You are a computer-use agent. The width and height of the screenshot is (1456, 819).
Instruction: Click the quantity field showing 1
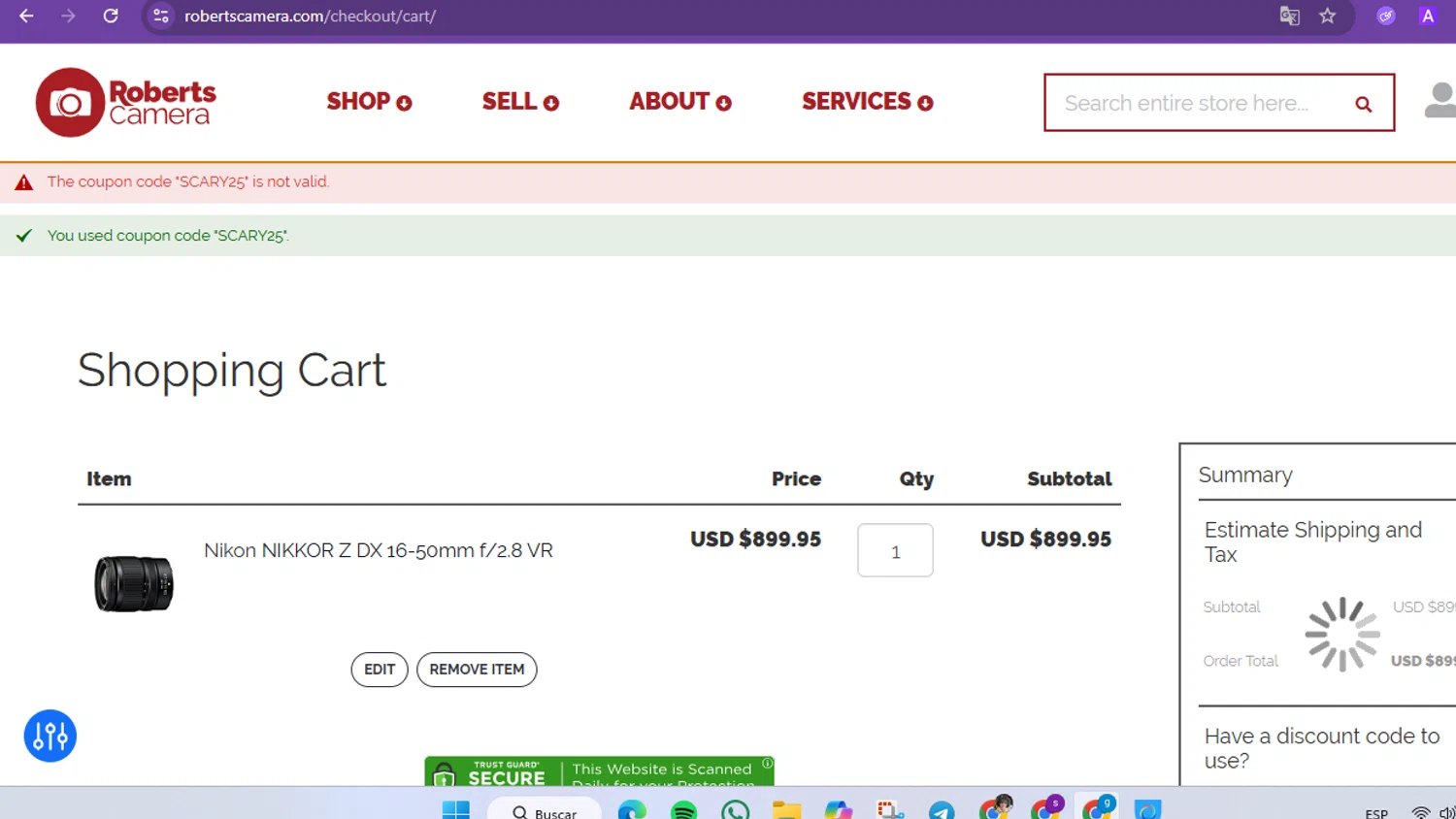point(895,550)
